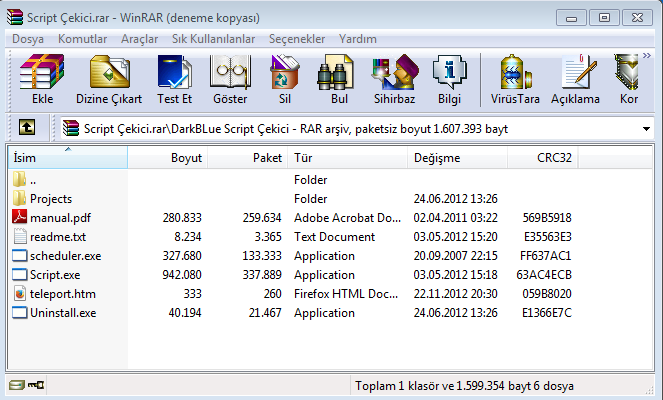Go up one folder level button
This screenshot has width=663, height=400.
(x=27, y=127)
